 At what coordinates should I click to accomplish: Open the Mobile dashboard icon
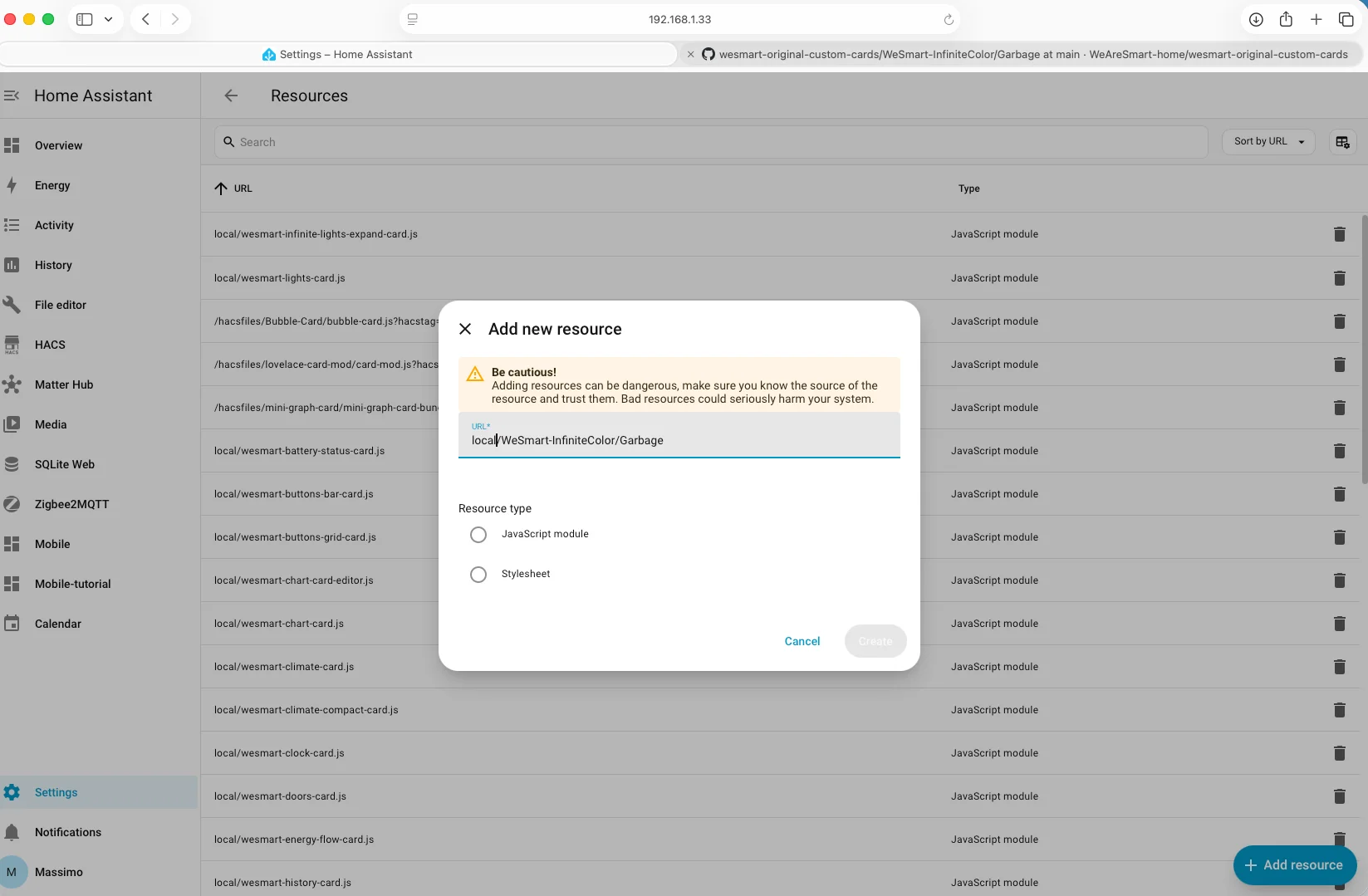point(12,544)
